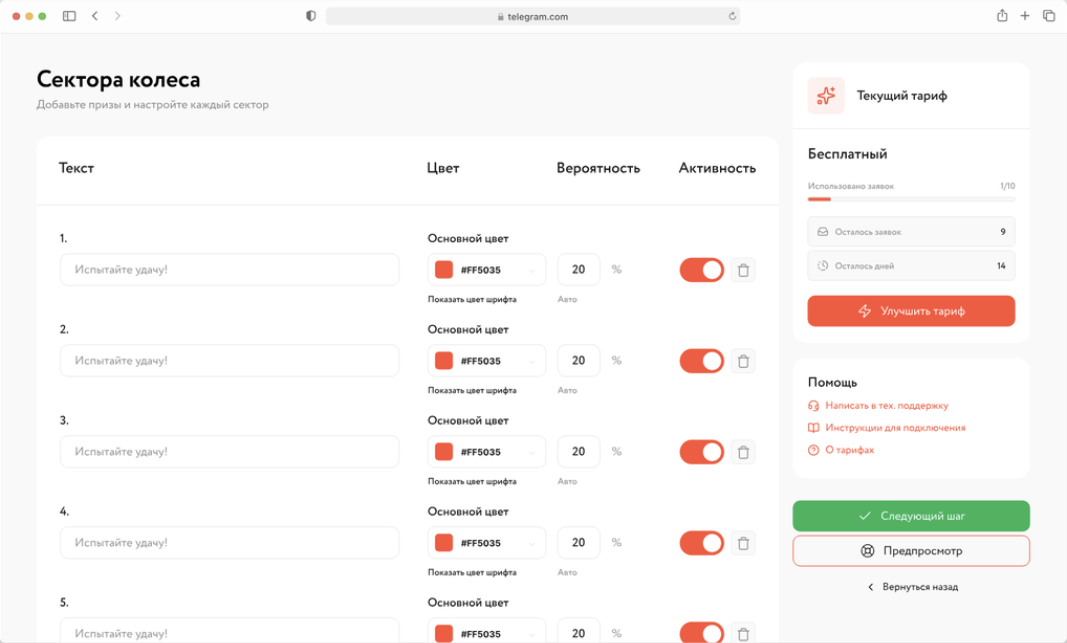Open the Safari sidebar panel icon
This screenshot has width=1067, height=643.
(x=69, y=16)
